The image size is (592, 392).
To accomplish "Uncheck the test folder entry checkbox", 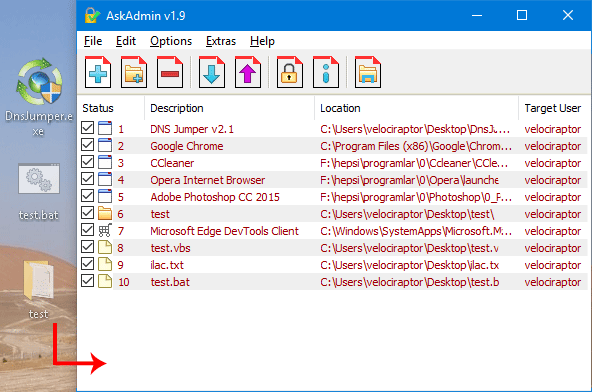I will pyautogui.click(x=88, y=213).
